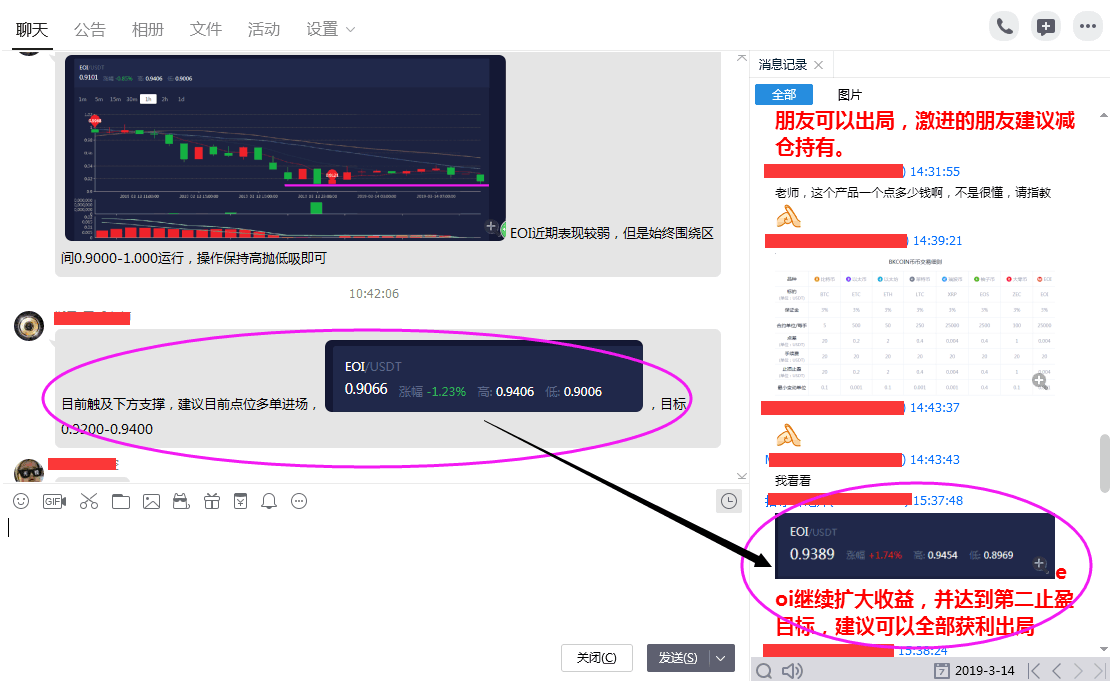The height and width of the screenshot is (681, 1110).
Task: Click the bell reminder icon
Action: (269, 501)
